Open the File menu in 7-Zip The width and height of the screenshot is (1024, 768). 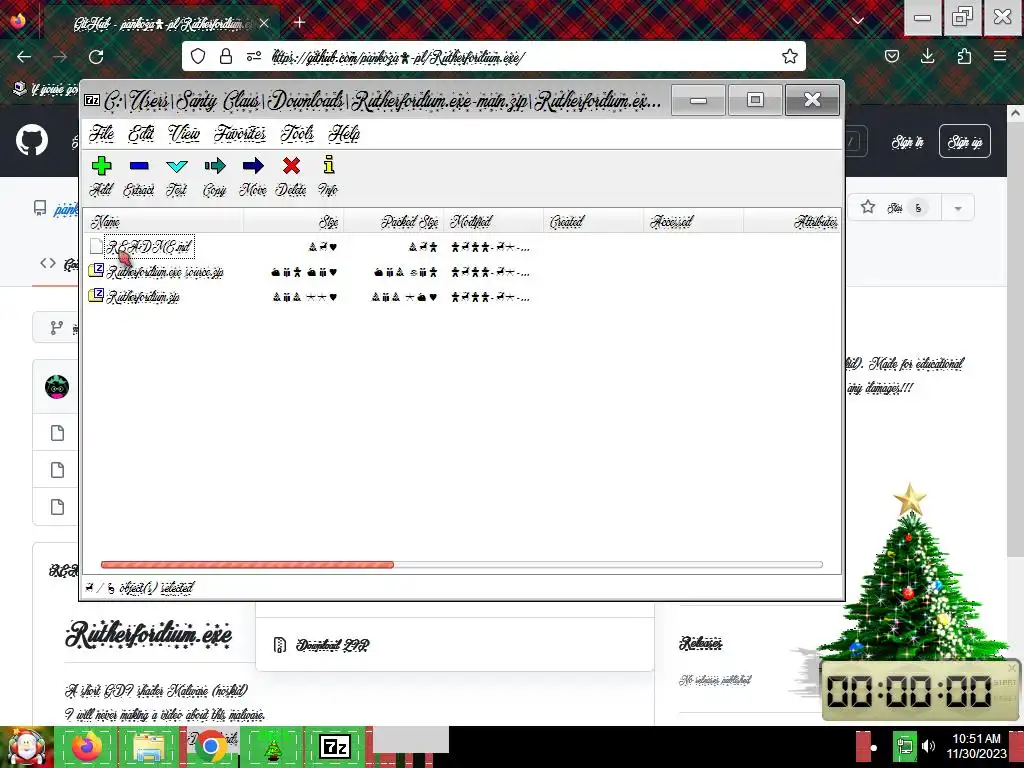pos(101,133)
